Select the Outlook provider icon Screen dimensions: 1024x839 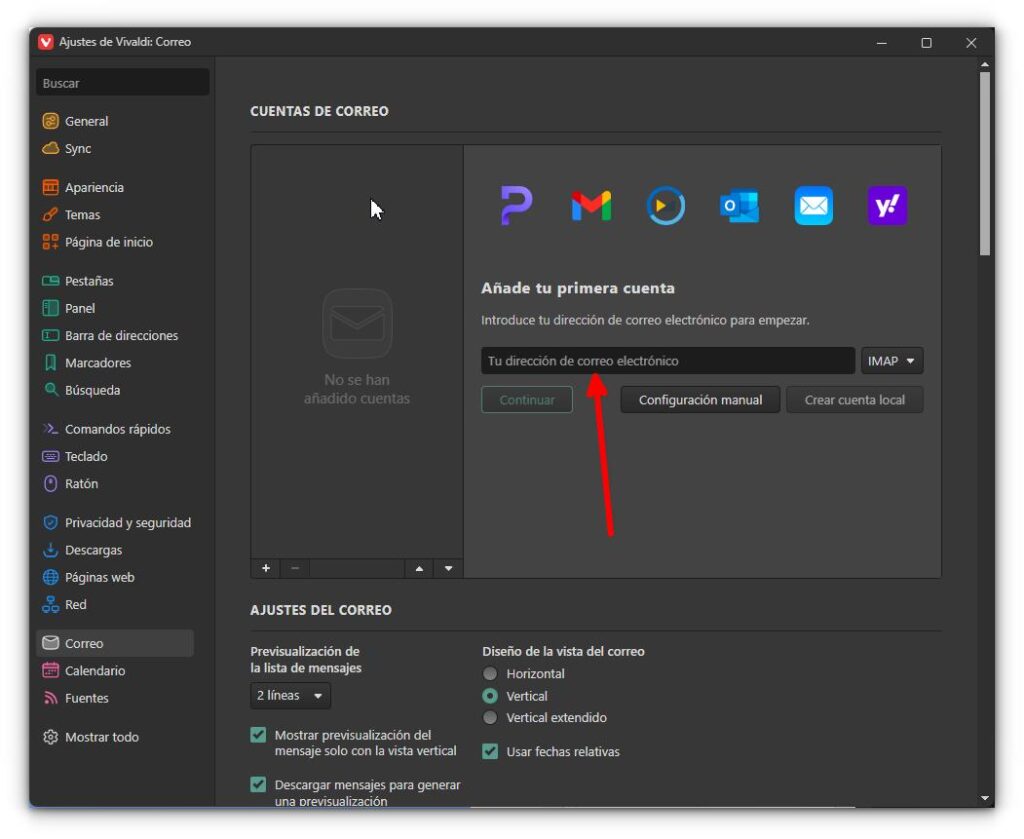pos(739,206)
